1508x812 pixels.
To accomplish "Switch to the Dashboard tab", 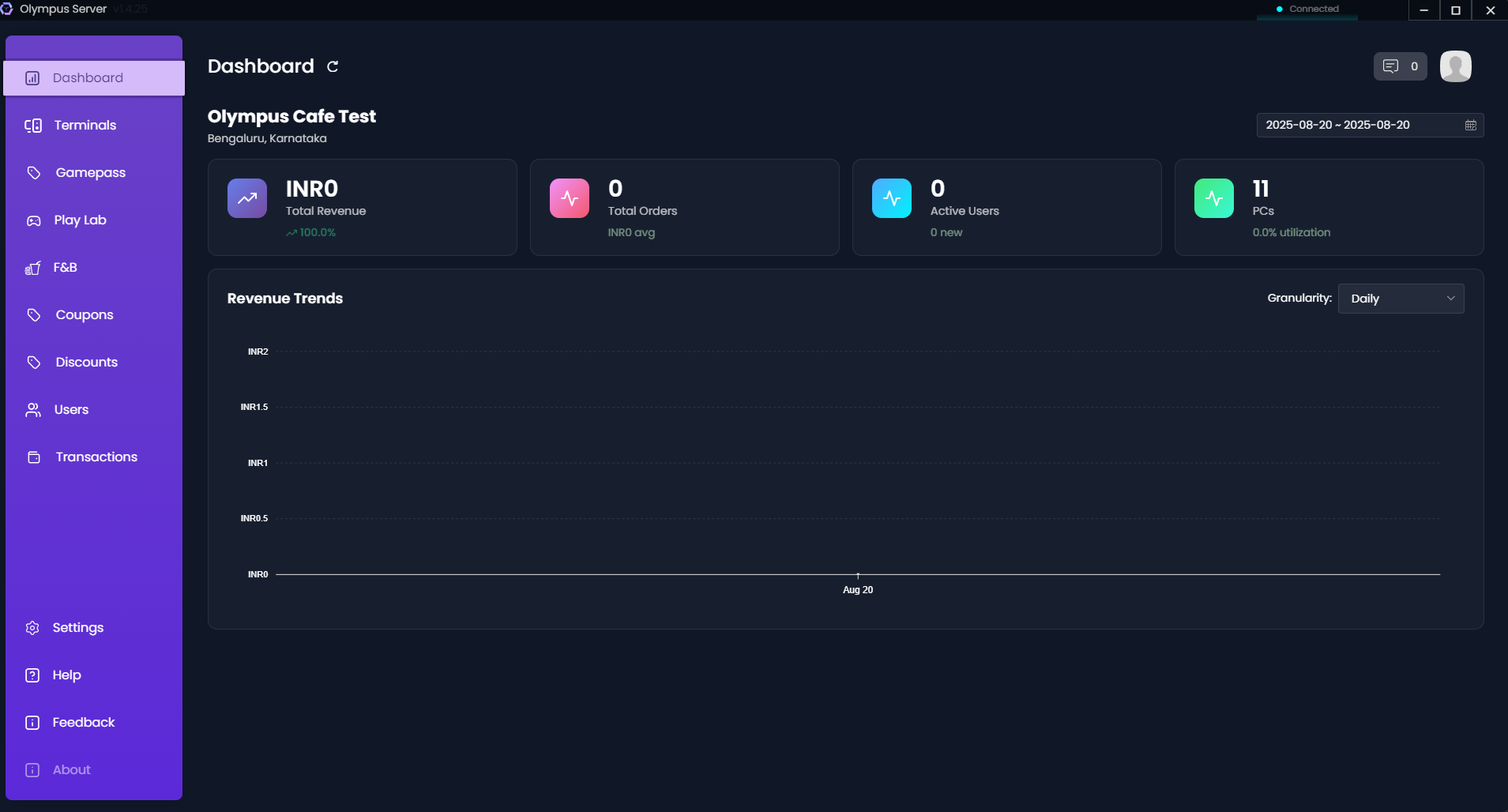I will coord(87,77).
